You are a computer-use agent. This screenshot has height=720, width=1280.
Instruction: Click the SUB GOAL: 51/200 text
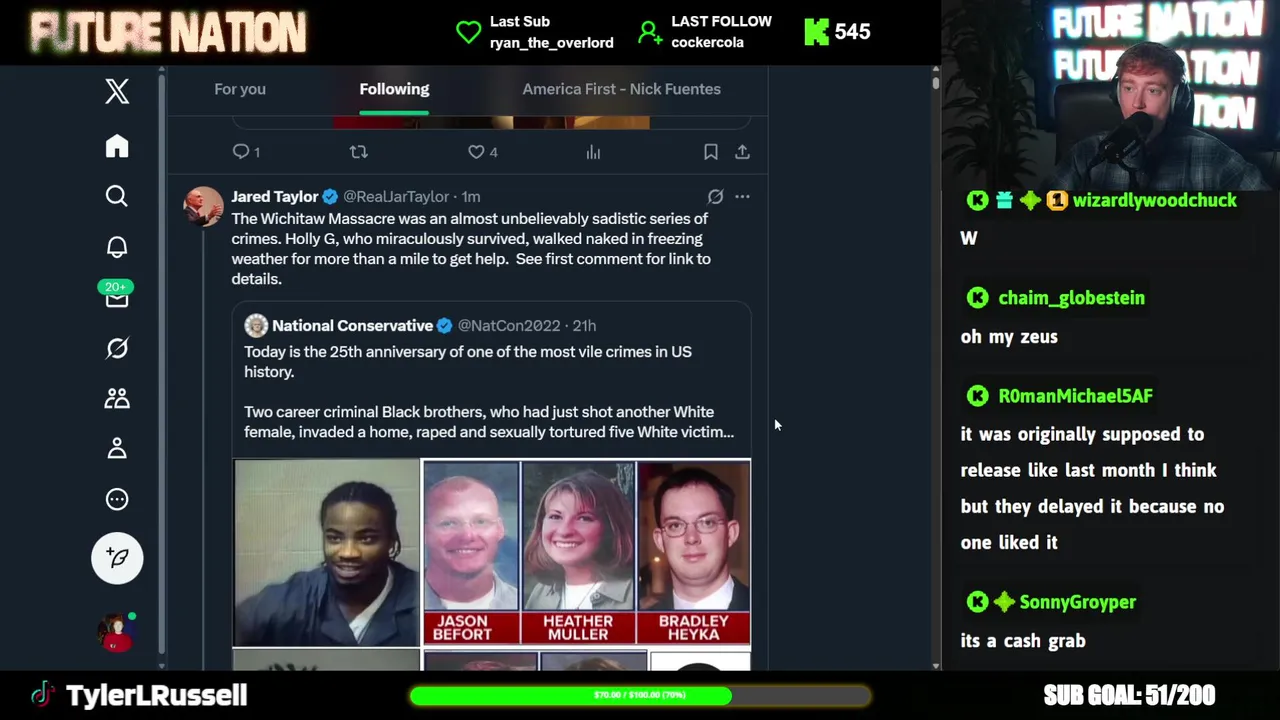tap(1129, 695)
